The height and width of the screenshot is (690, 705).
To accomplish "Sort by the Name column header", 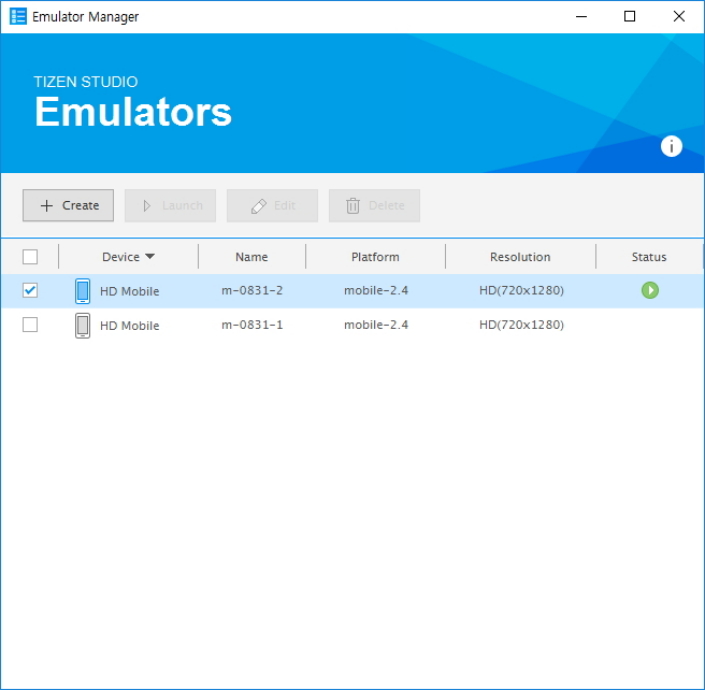I will coord(251,257).
